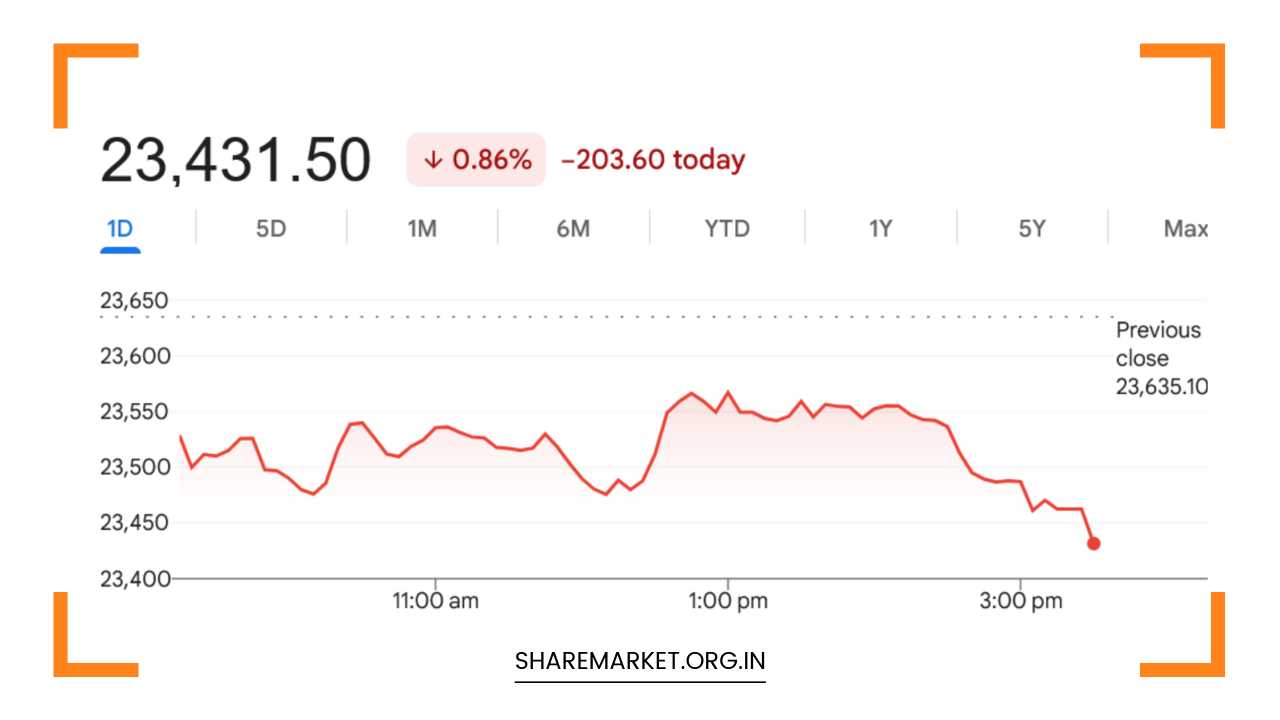Open the SHAREMARKET.ORG.IN link
The width and height of the screenshot is (1280, 720).
click(x=640, y=662)
